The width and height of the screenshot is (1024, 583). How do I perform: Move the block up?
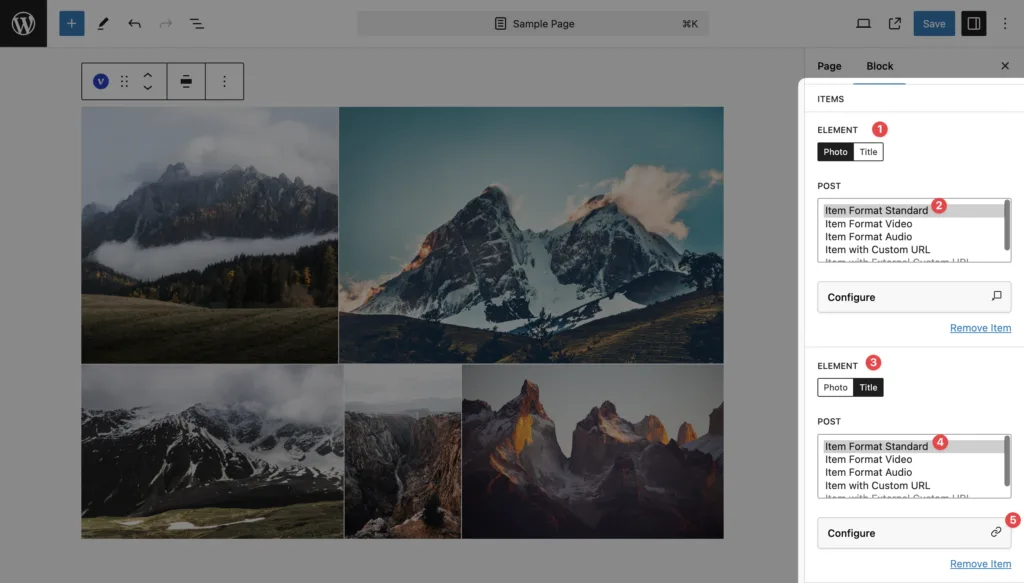point(148,75)
